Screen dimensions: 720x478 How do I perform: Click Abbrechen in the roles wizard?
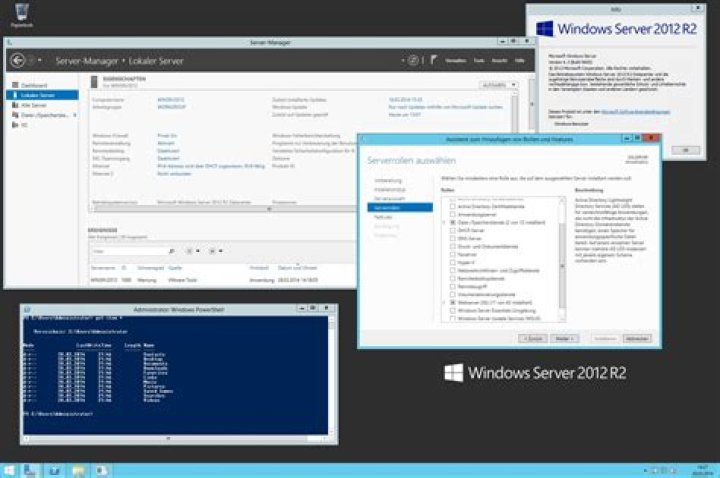[637, 338]
